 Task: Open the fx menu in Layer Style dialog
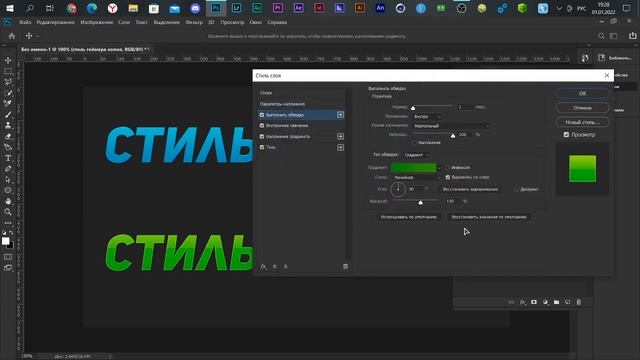point(264,267)
